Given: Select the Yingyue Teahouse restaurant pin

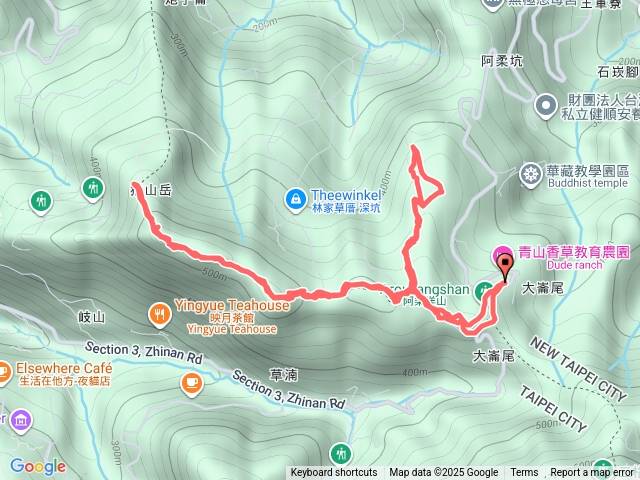Looking at the screenshot, I should (x=160, y=315).
